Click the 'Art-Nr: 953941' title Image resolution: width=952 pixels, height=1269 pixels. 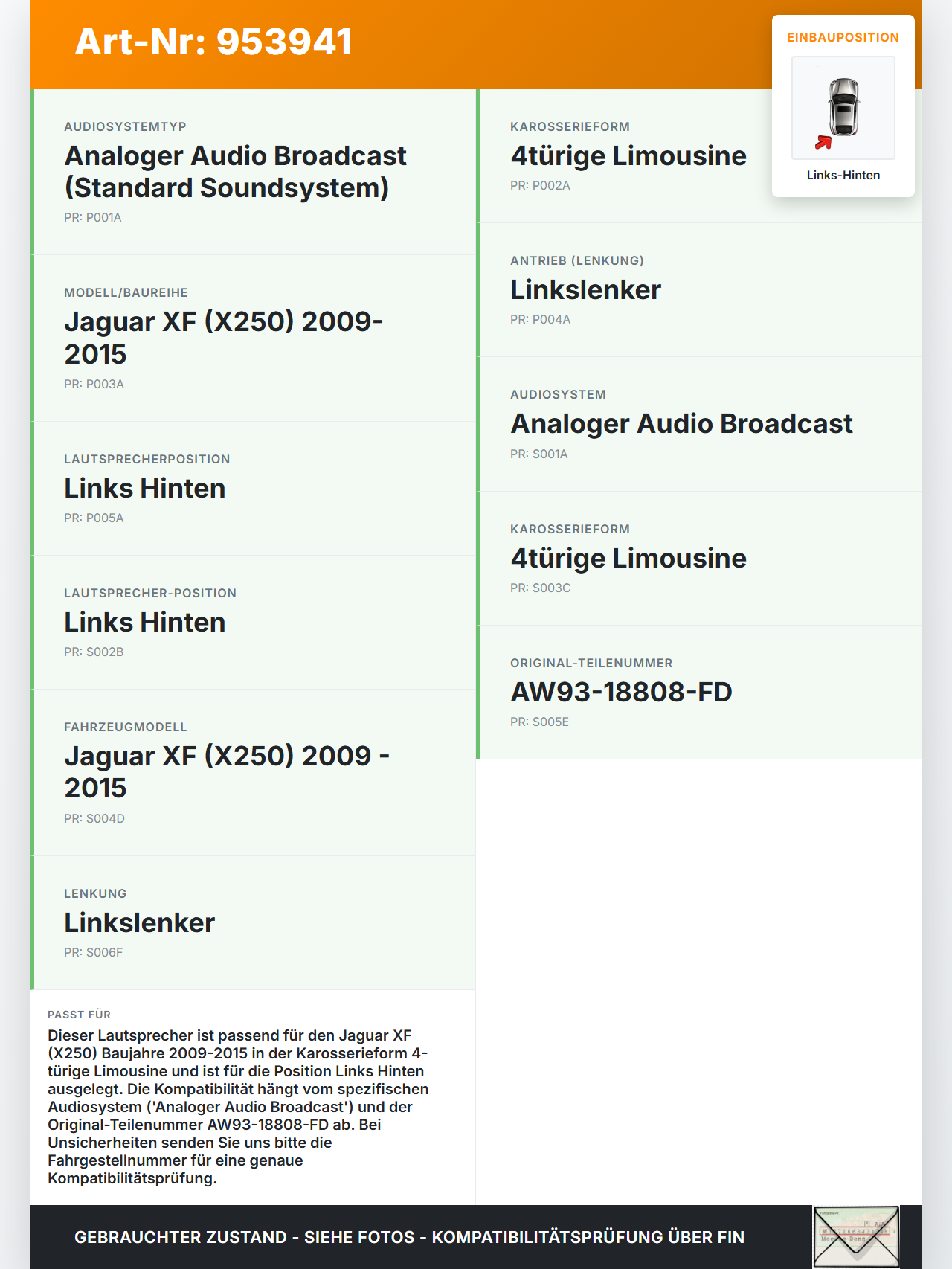213,42
